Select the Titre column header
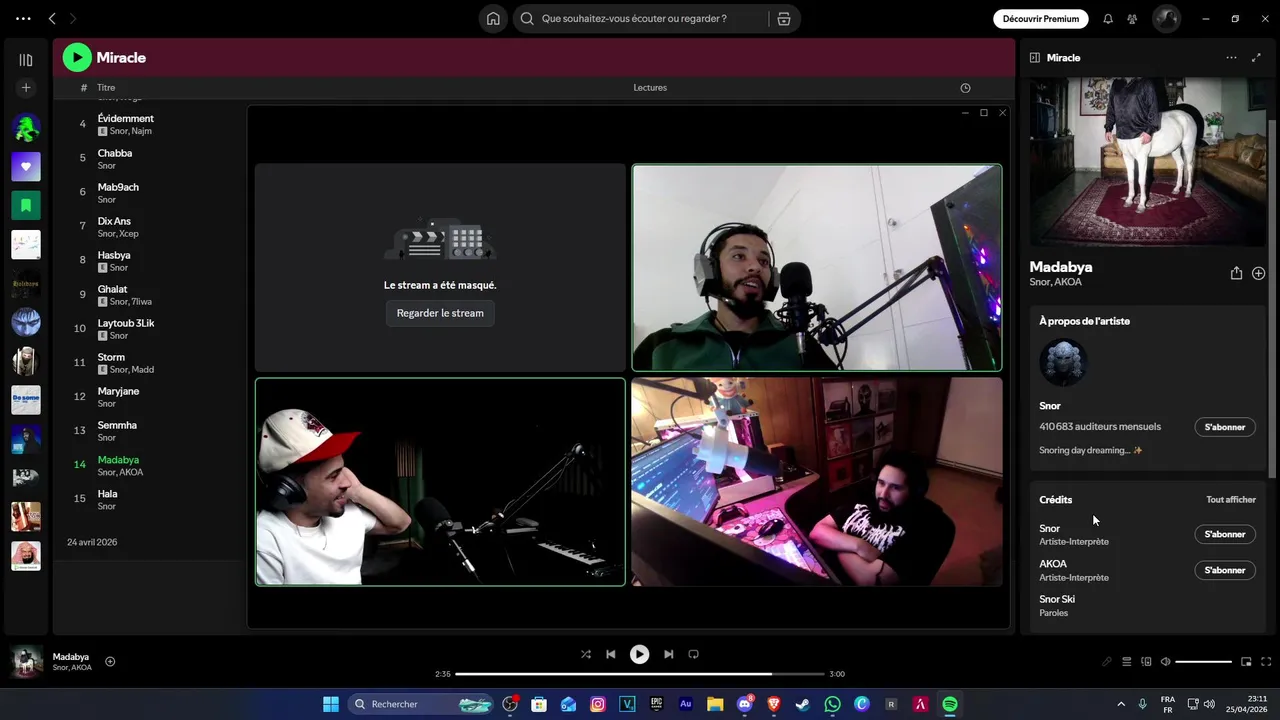Viewport: 1280px width, 720px height. pyautogui.click(x=106, y=88)
